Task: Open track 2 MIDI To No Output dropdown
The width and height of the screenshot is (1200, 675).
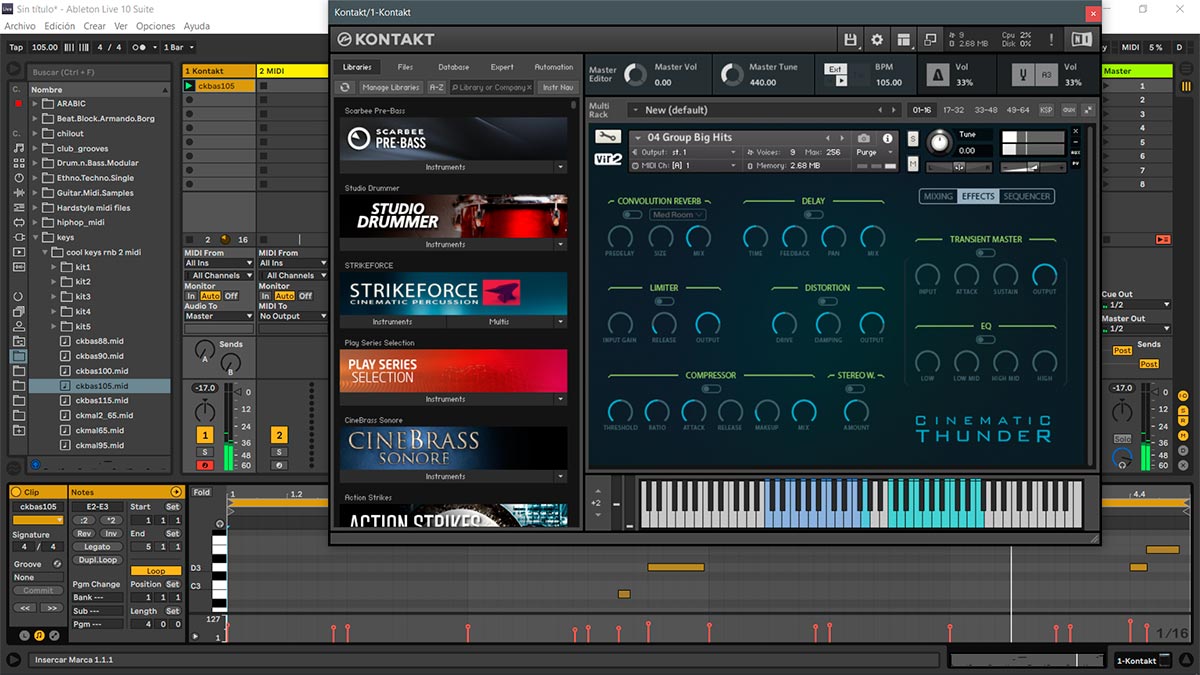Action: pos(293,316)
